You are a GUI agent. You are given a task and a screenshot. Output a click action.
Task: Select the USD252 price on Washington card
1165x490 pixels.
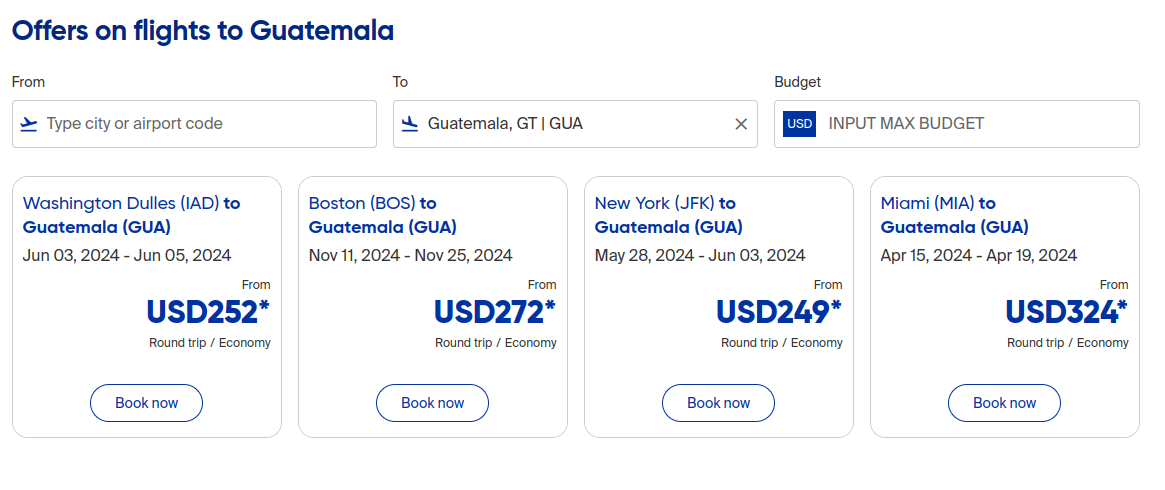[x=208, y=313]
